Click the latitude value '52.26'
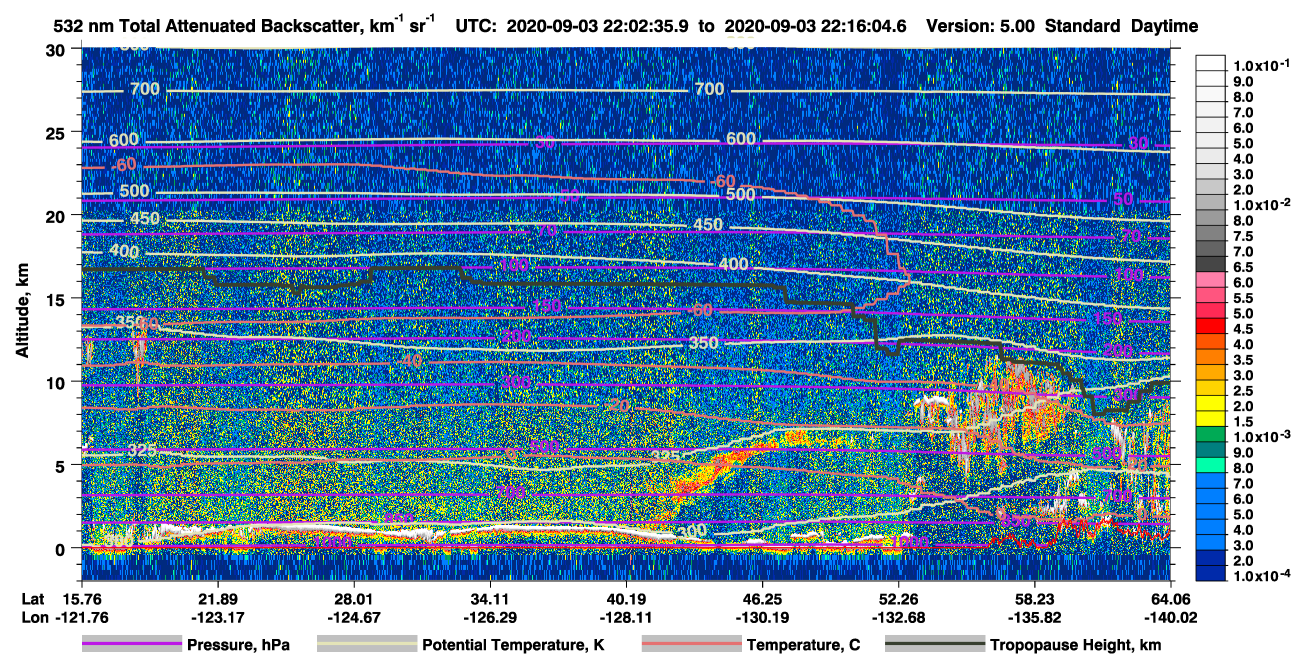1300x667 pixels. 898,598
